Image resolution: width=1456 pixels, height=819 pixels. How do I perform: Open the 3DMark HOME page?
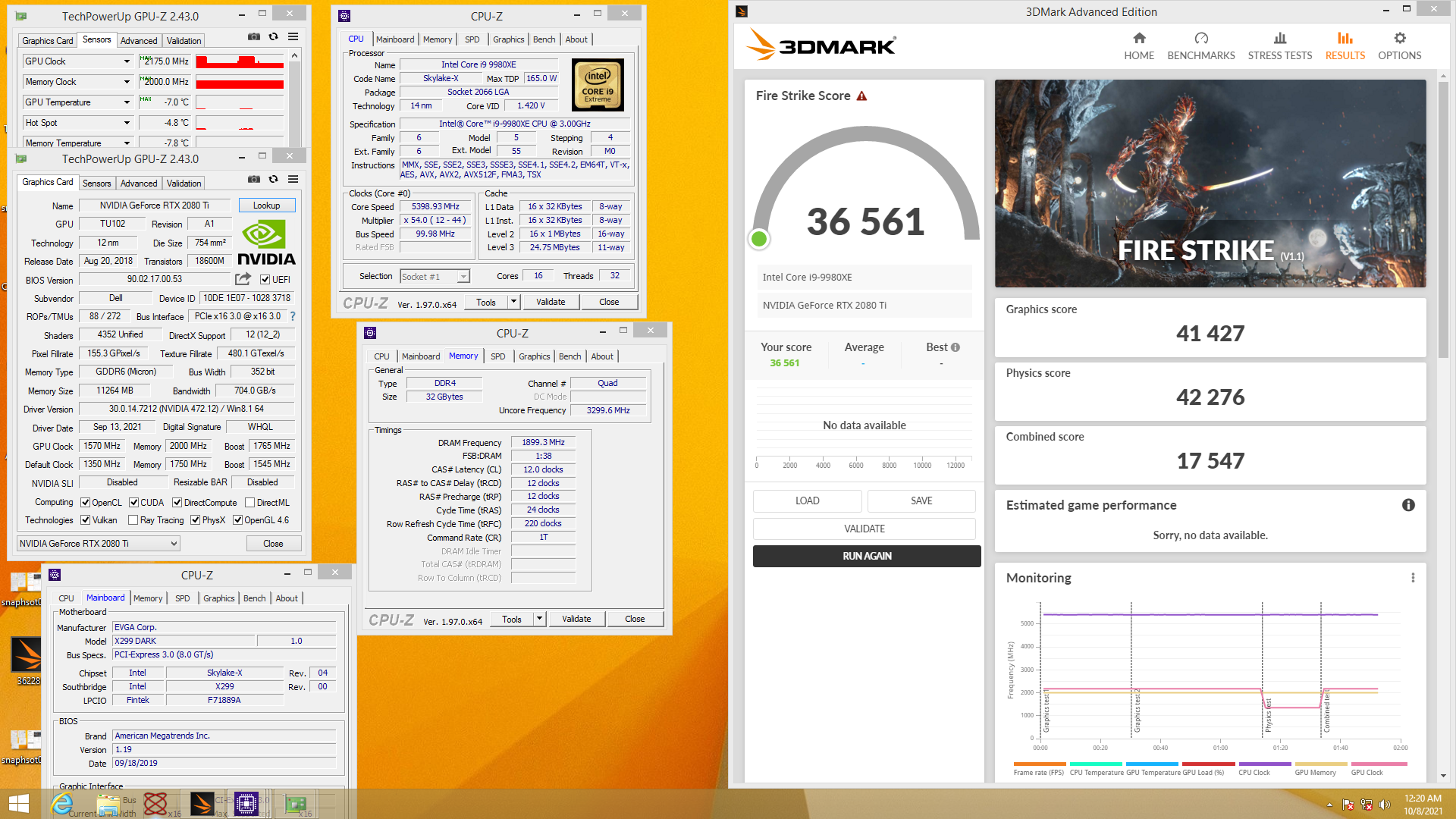(x=1139, y=46)
